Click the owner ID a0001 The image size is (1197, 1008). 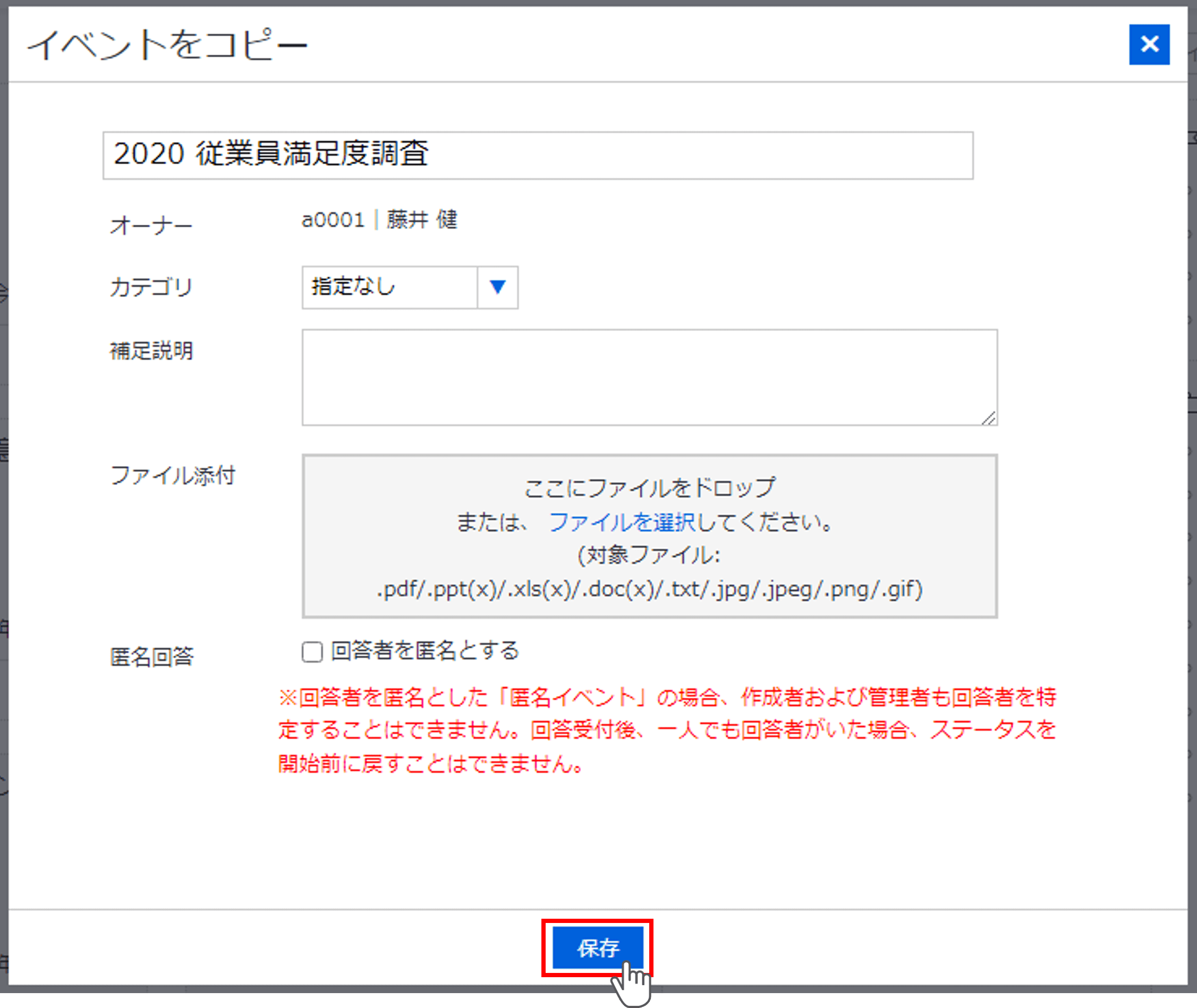[x=333, y=219]
